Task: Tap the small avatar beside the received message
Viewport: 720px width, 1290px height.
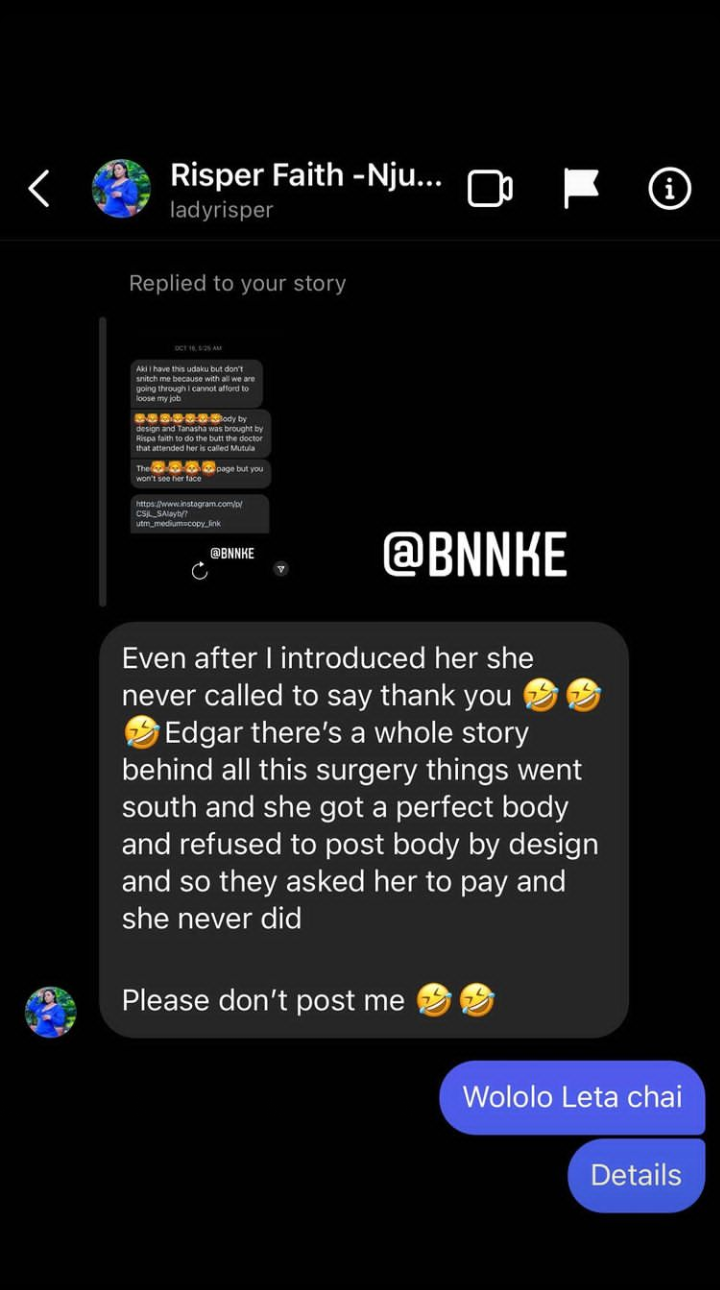Action: (x=51, y=1012)
